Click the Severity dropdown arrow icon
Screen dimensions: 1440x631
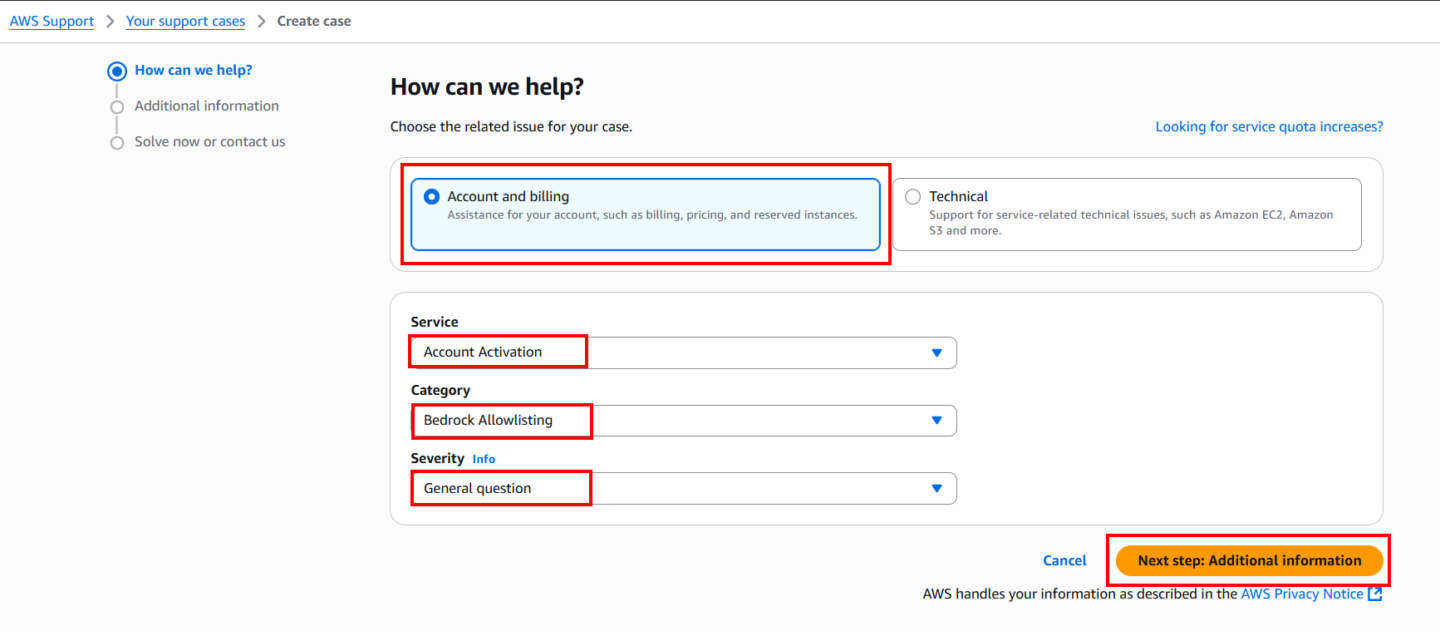[x=937, y=489]
